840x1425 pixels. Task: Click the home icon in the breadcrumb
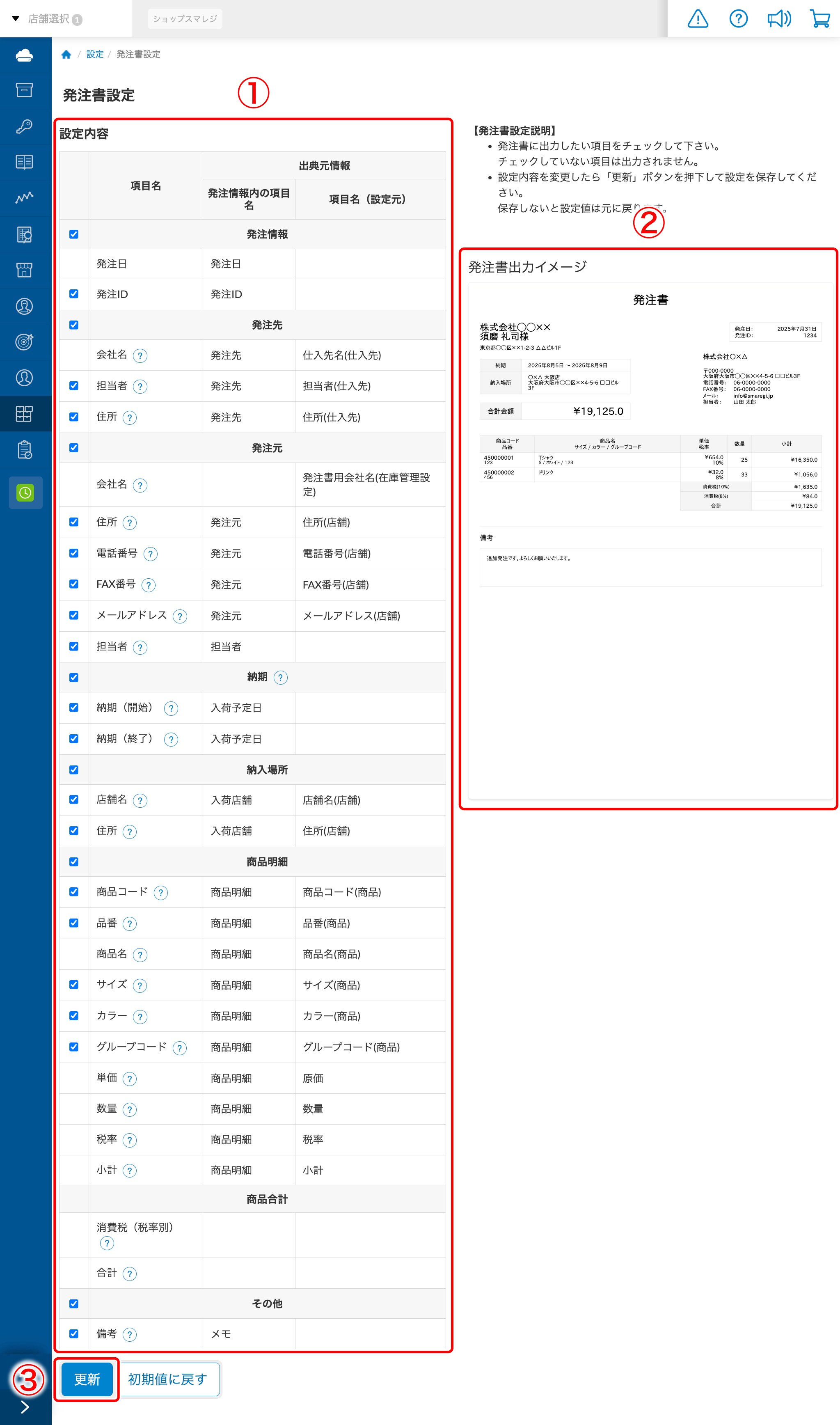click(x=66, y=54)
